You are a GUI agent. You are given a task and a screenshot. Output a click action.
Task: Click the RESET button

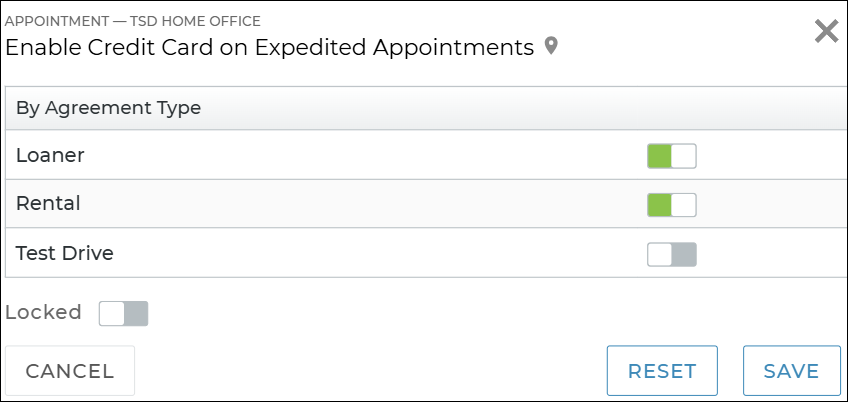coord(662,371)
